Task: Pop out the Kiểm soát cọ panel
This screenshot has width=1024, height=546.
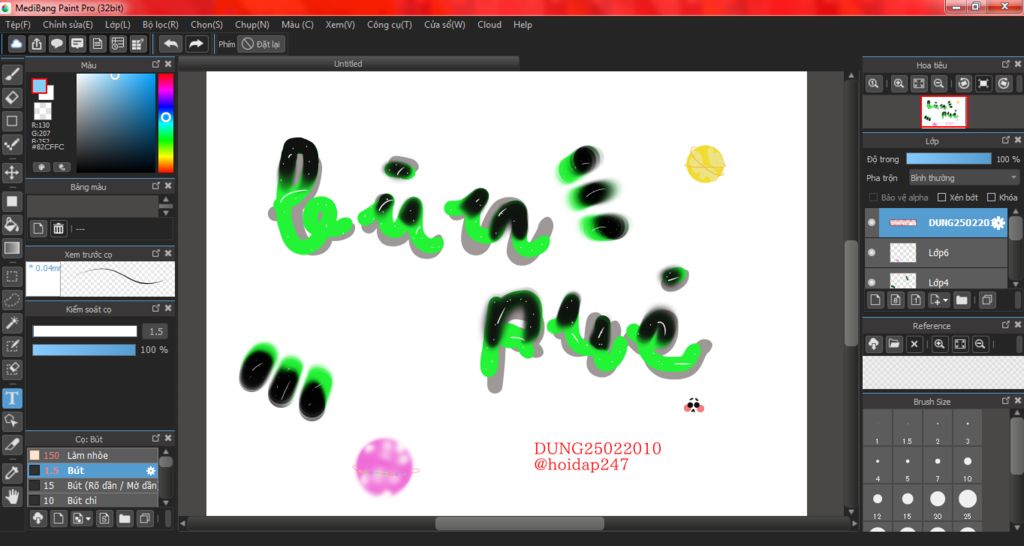Action: [x=156, y=308]
